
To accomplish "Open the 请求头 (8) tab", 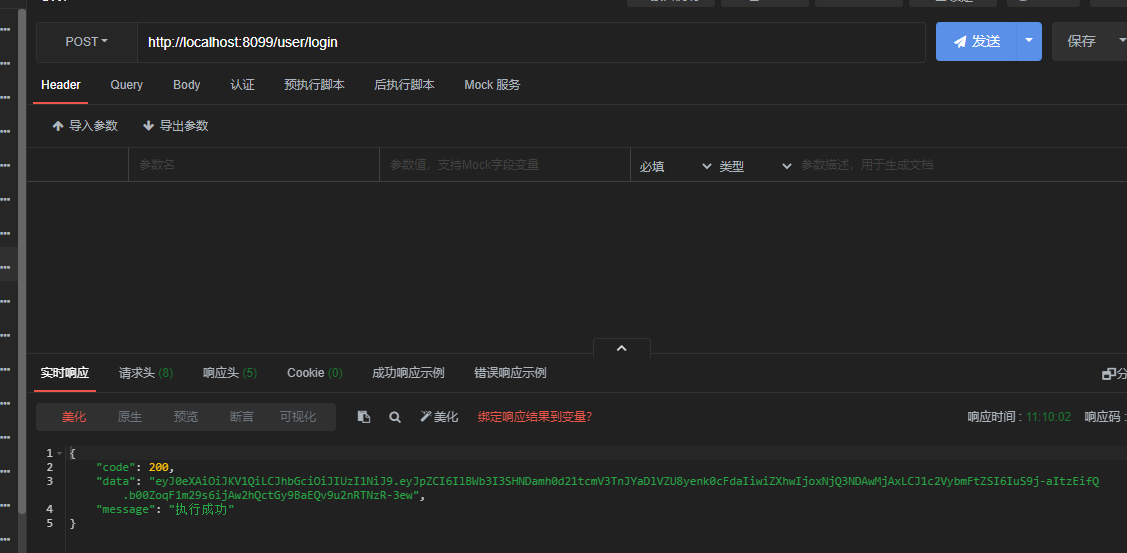I will coord(146,373).
